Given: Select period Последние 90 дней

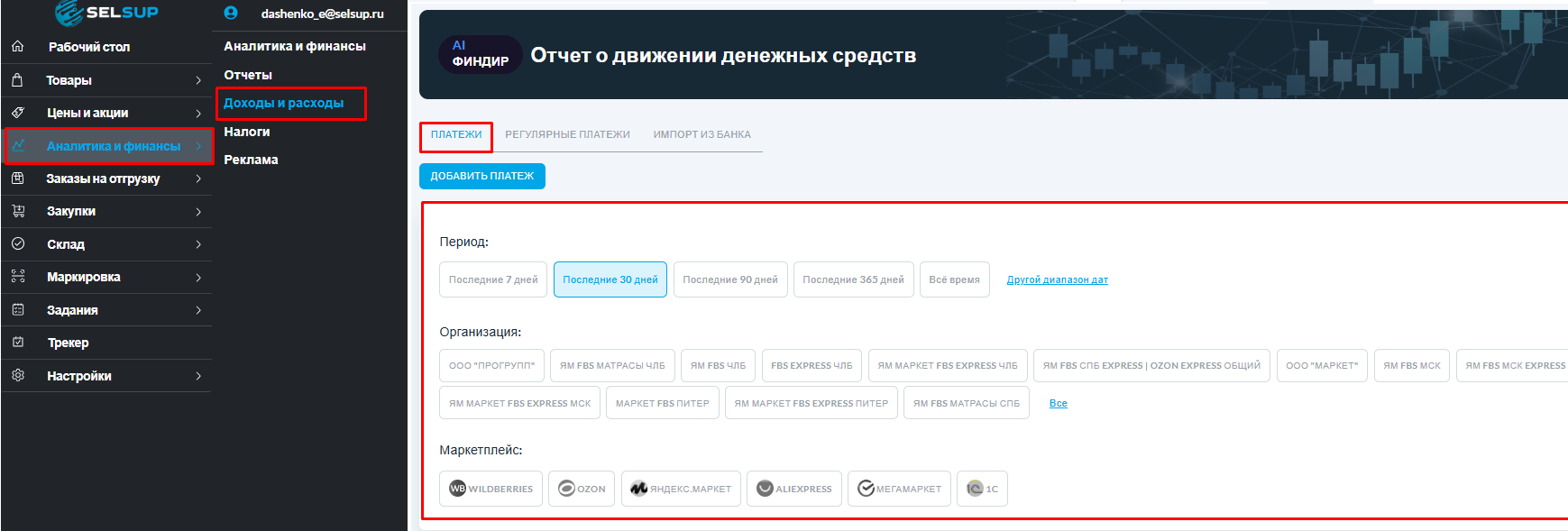Looking at the screenshot, I should pyautogui.click(x=730, y=279).
